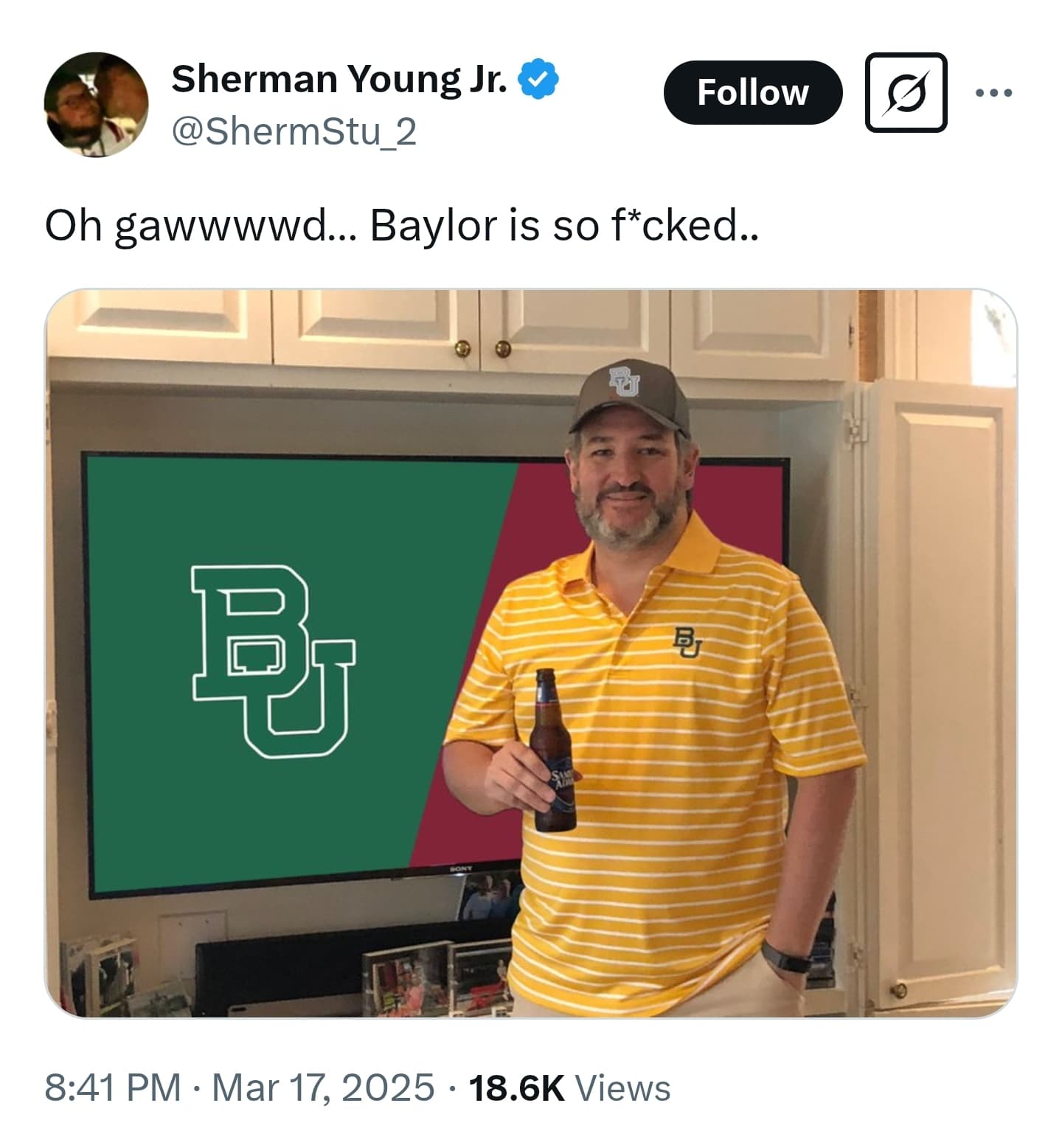View the 18.6K Views count
This screenshot has width=1062, height=1148.
(x=569, y=1088)
